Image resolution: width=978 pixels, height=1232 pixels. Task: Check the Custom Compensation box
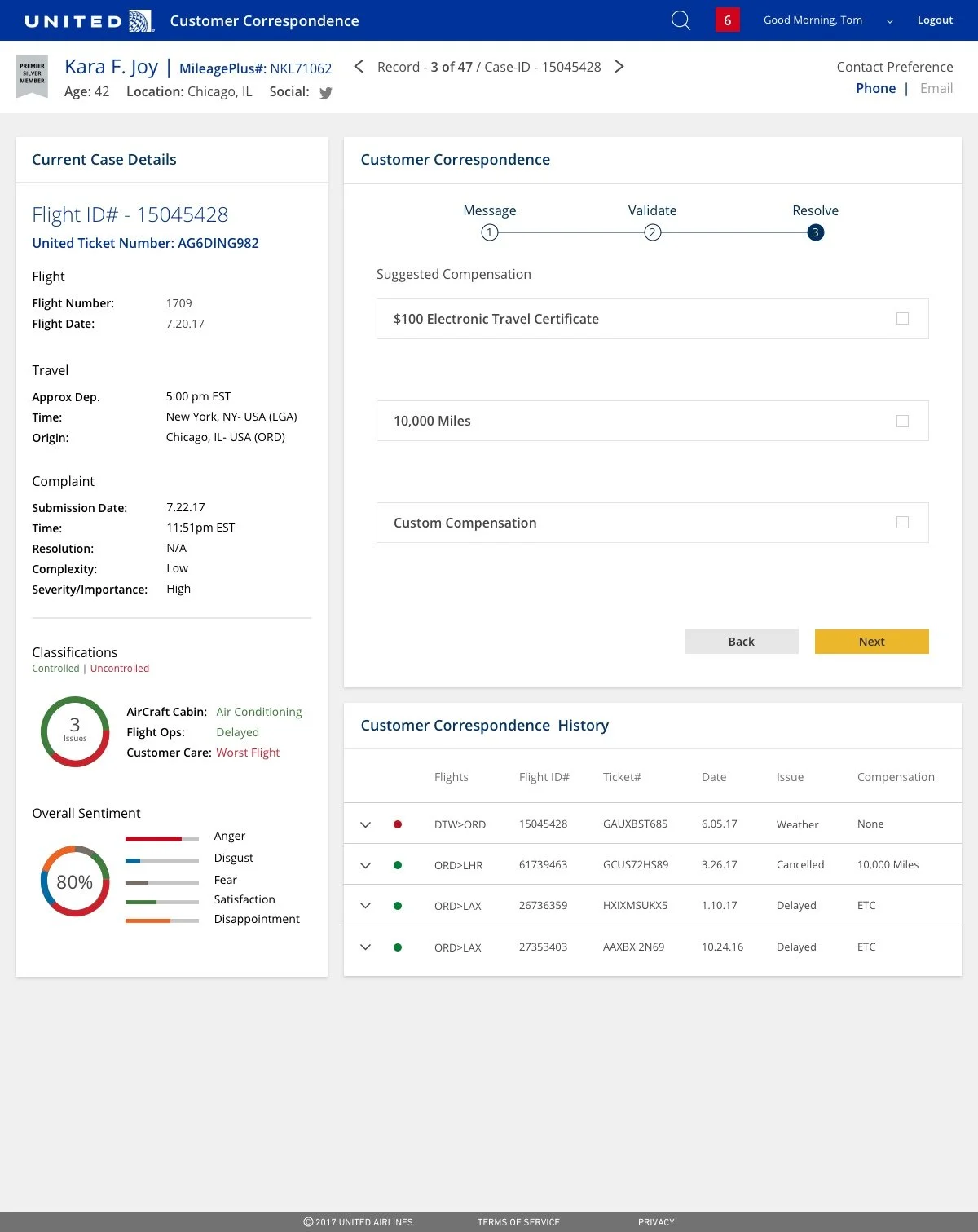(x=902, y=523)
